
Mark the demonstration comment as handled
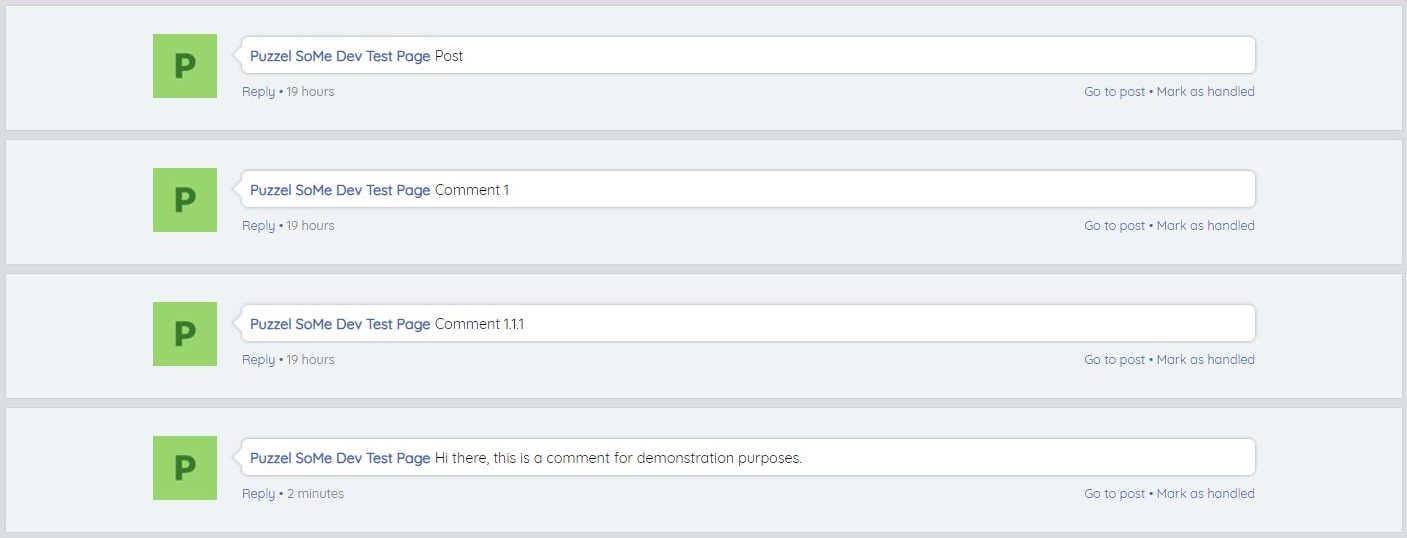(1205, 494)
